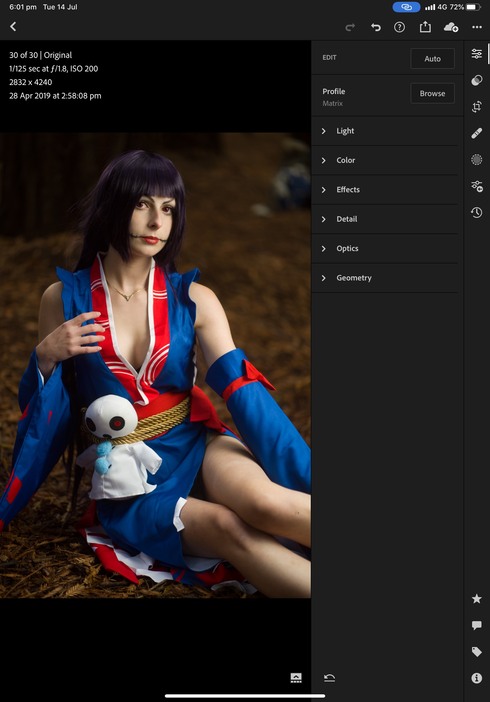
Task: Click the undo arrow icon
Action: 375,27
